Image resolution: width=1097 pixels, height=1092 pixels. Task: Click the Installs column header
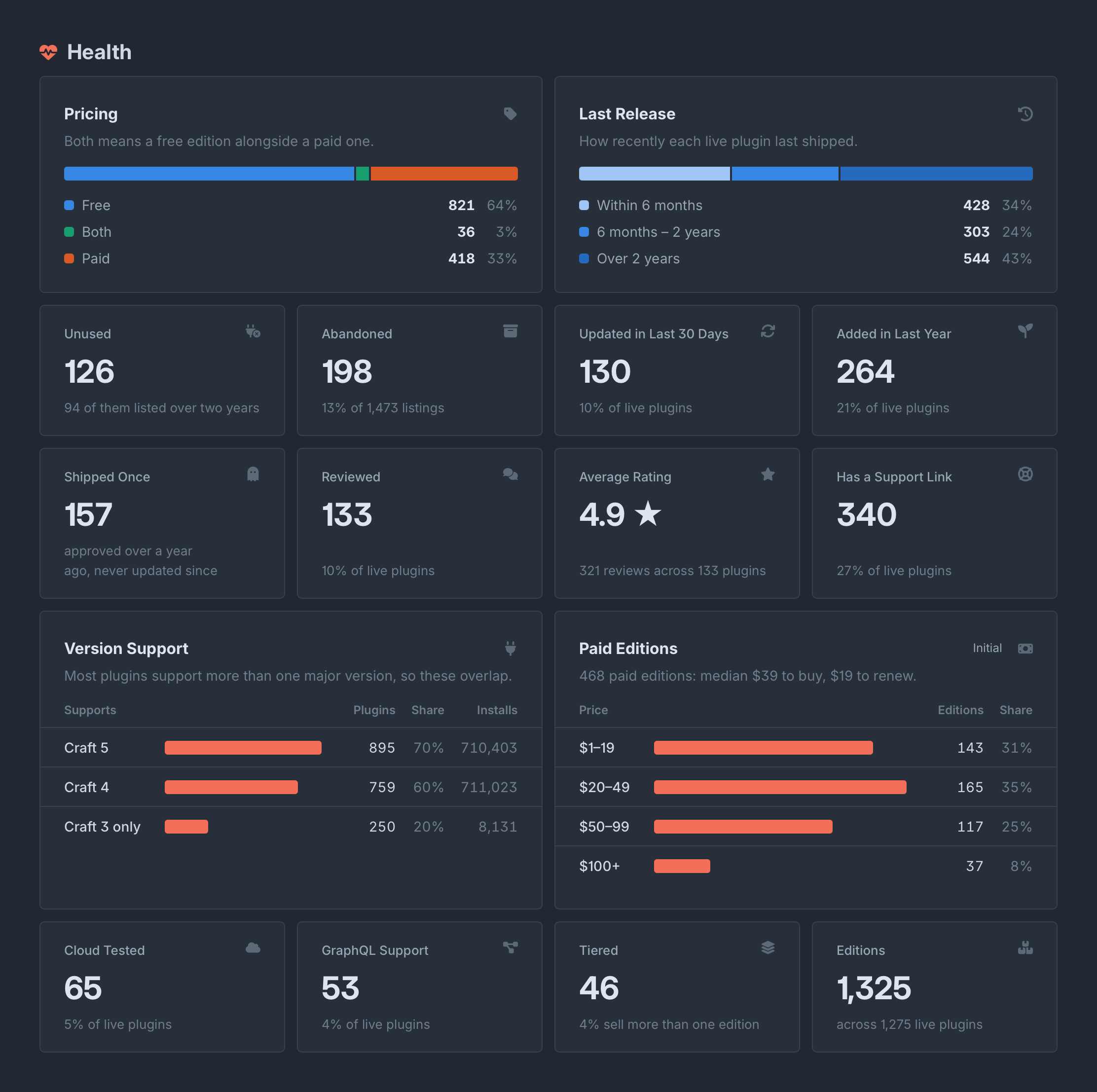497,710
